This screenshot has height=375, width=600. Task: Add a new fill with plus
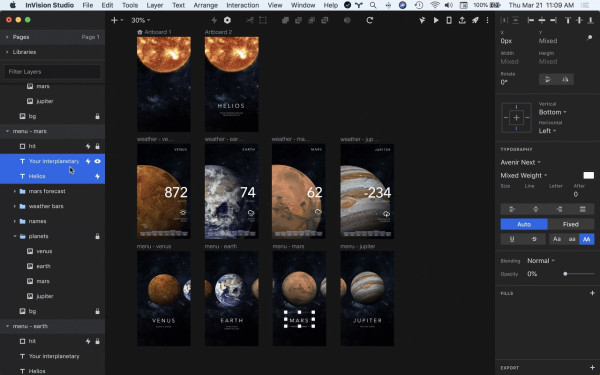tap(592, 293)
